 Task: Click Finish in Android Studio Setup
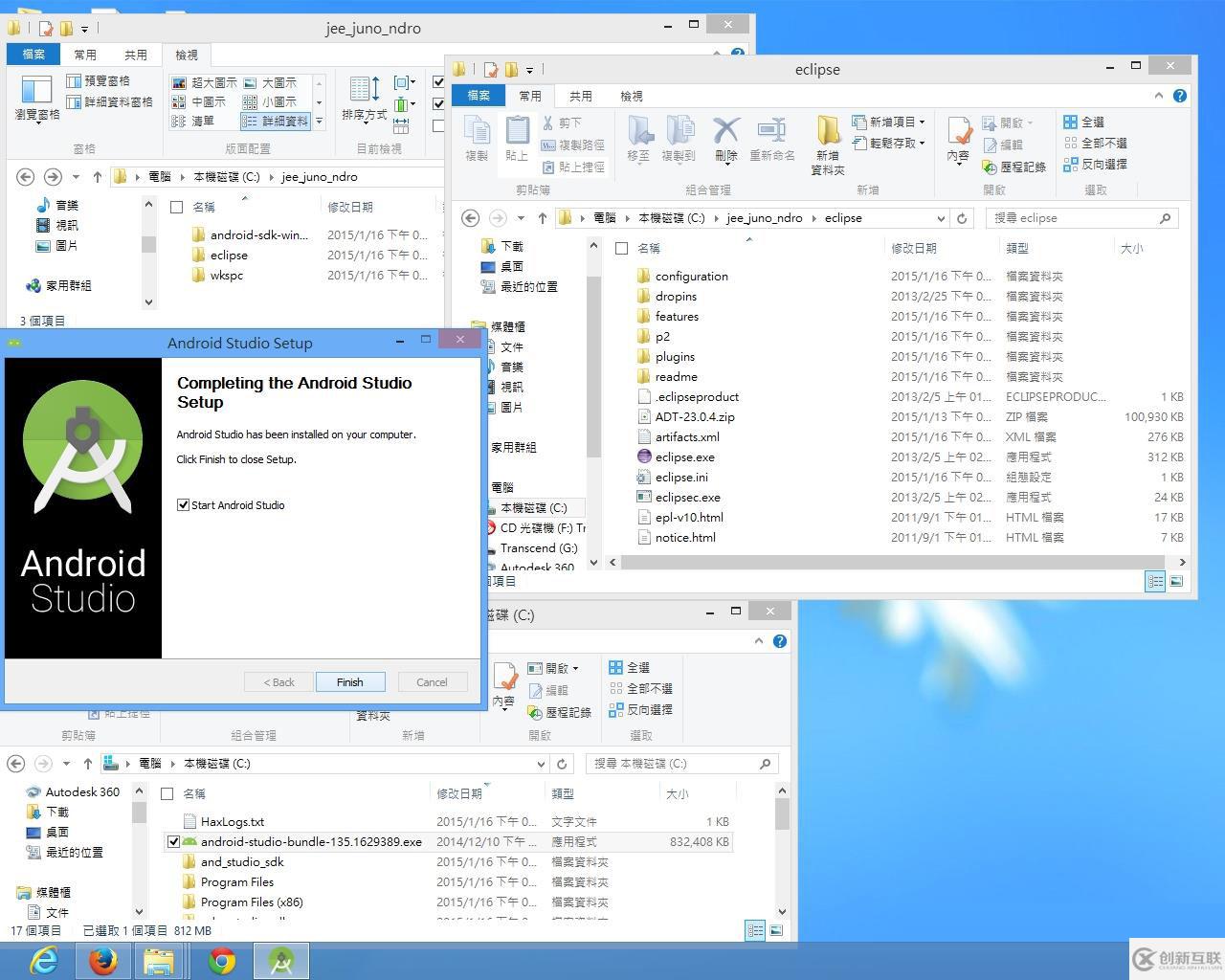coord(349,682)
